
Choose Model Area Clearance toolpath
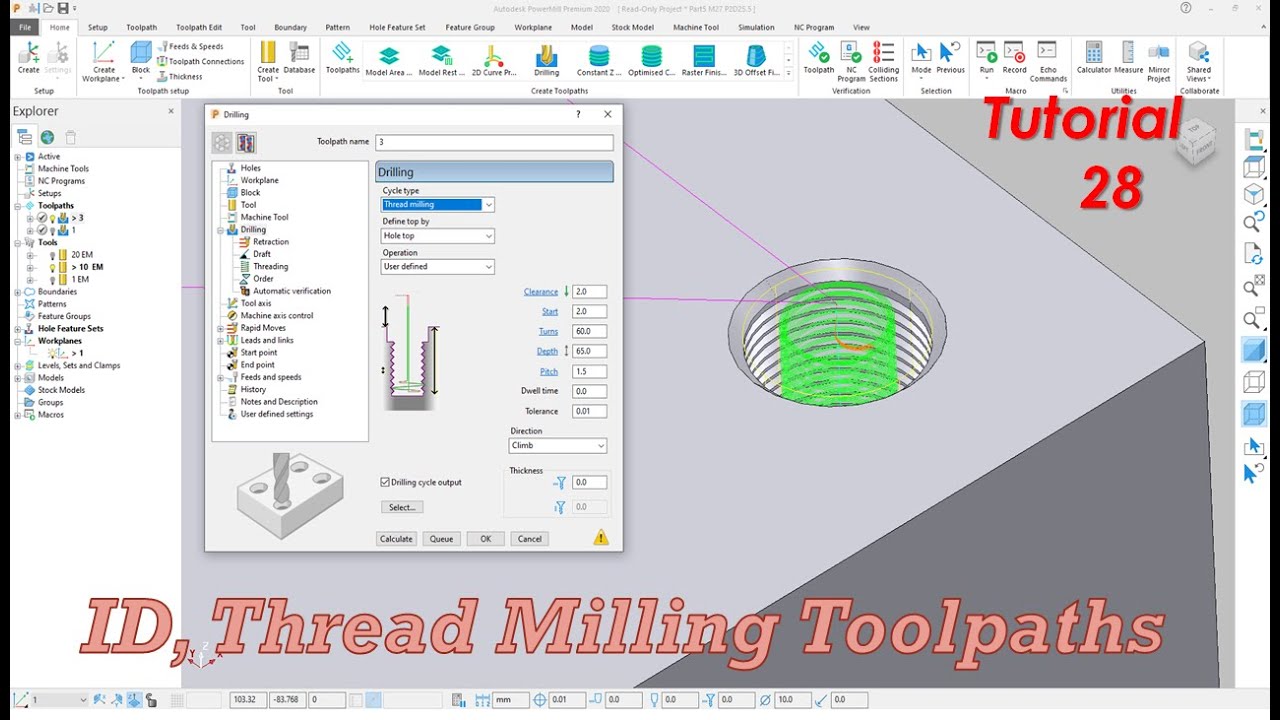coord(389,61)
